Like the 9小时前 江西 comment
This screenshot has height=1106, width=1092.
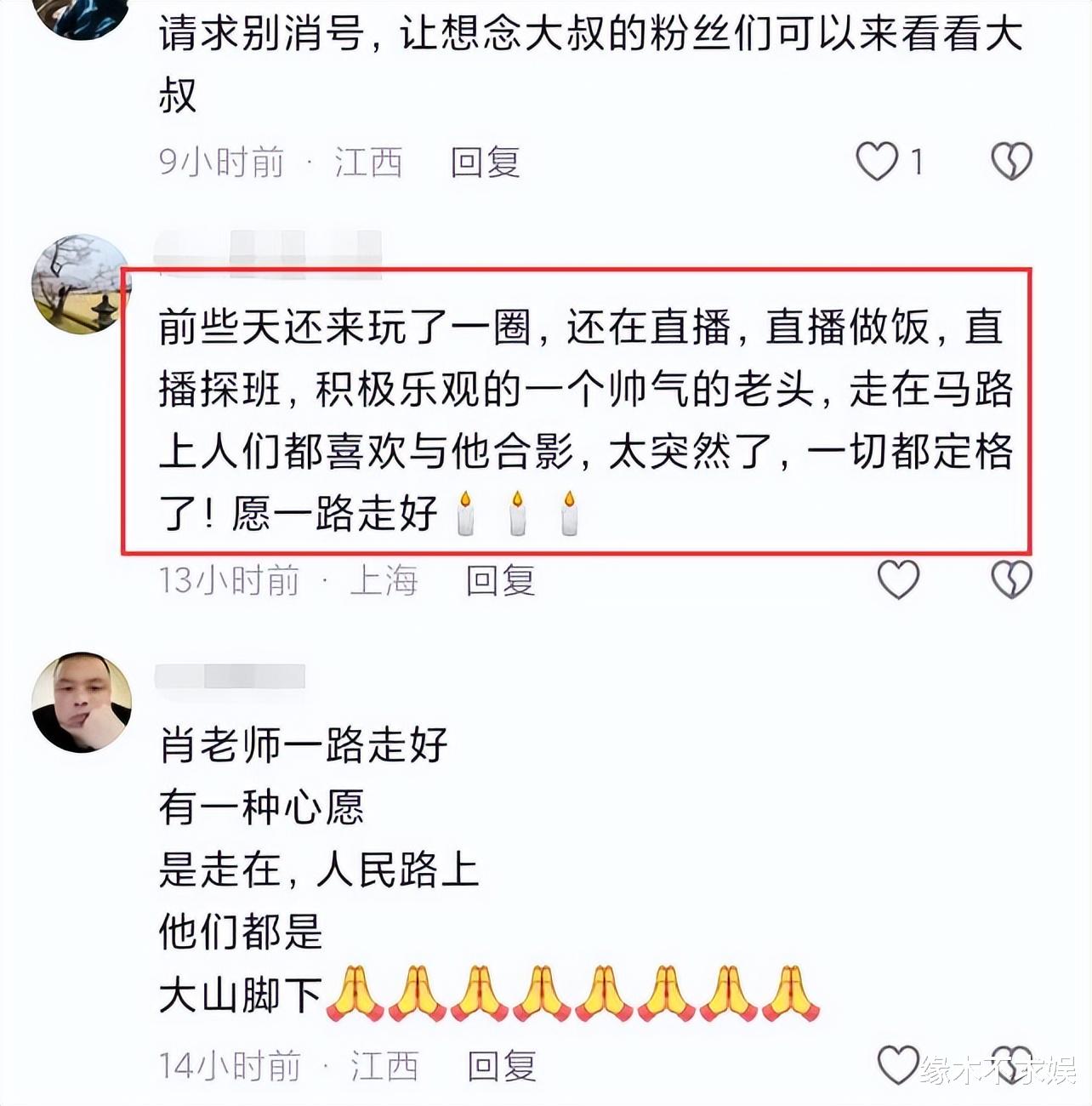[x=877, y=161]
